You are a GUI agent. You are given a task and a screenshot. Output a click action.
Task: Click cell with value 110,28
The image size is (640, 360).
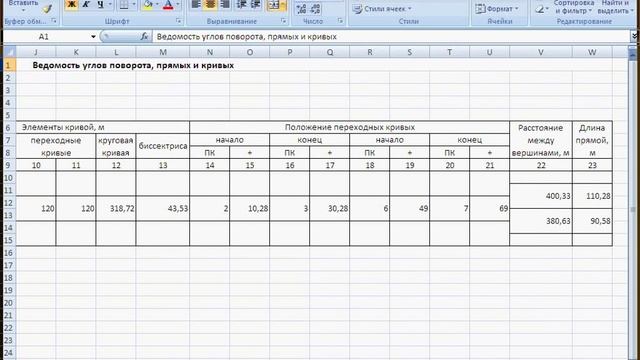592,196
